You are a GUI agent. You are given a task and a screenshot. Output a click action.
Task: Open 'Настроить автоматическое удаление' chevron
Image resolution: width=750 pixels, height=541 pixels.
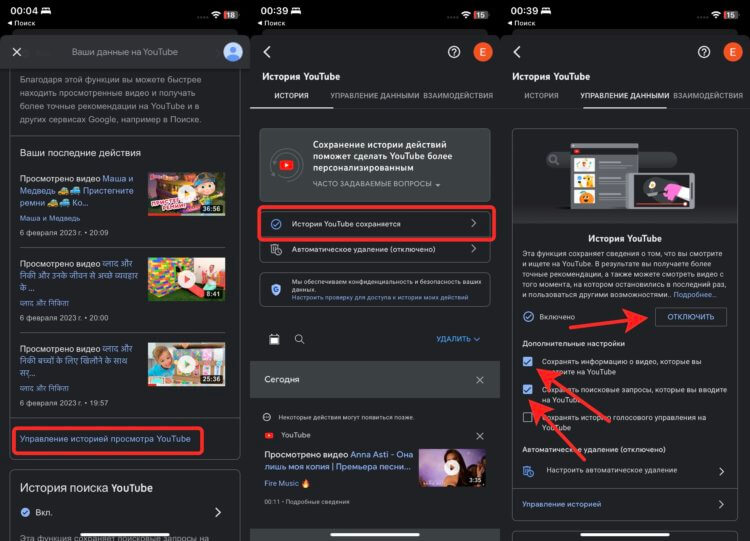click(x=721, y=471)
